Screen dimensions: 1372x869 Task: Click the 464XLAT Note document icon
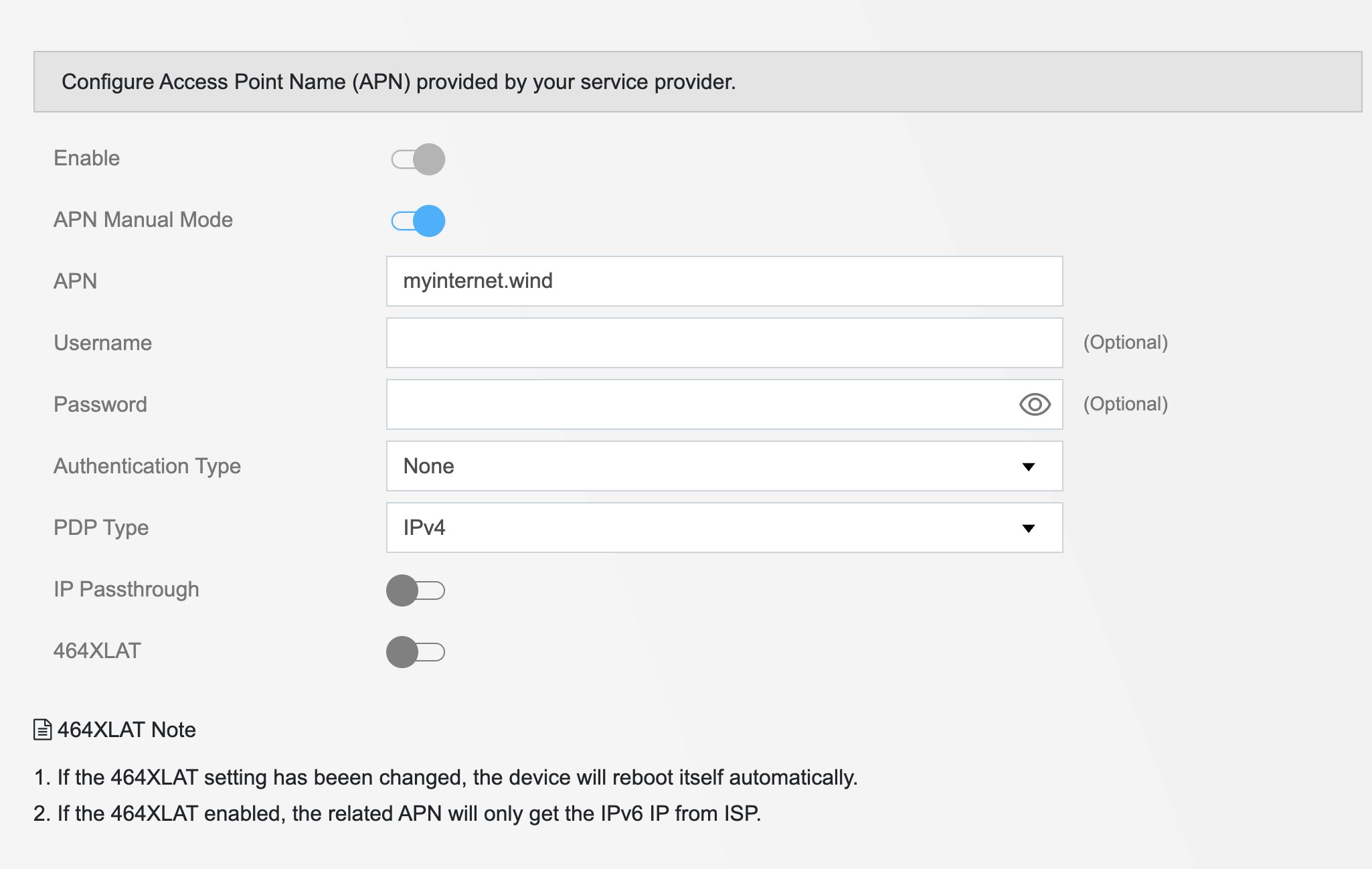coord(42,730)
